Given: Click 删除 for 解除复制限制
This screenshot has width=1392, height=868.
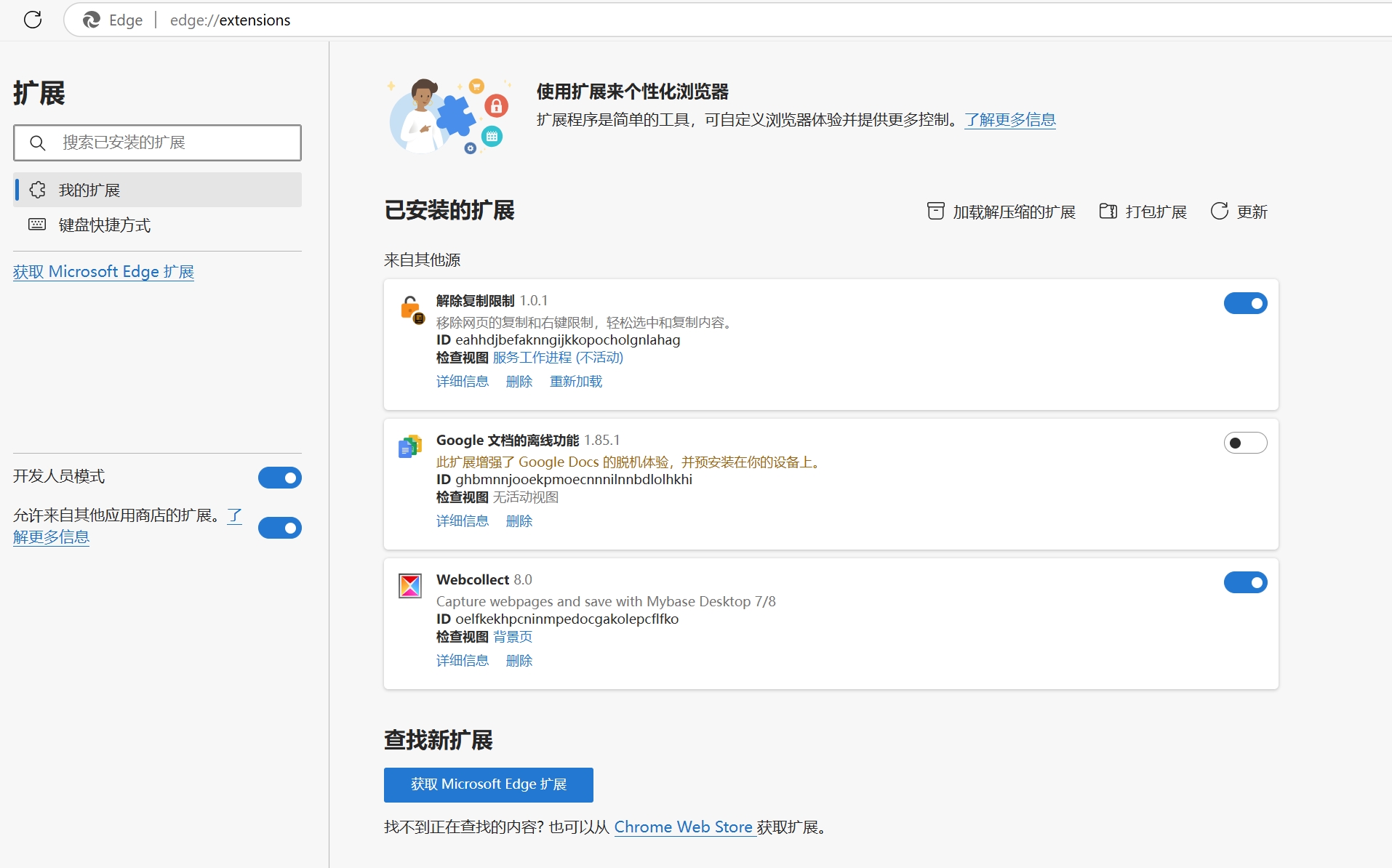Looking at the screenshot, I should tap(519, 382).
